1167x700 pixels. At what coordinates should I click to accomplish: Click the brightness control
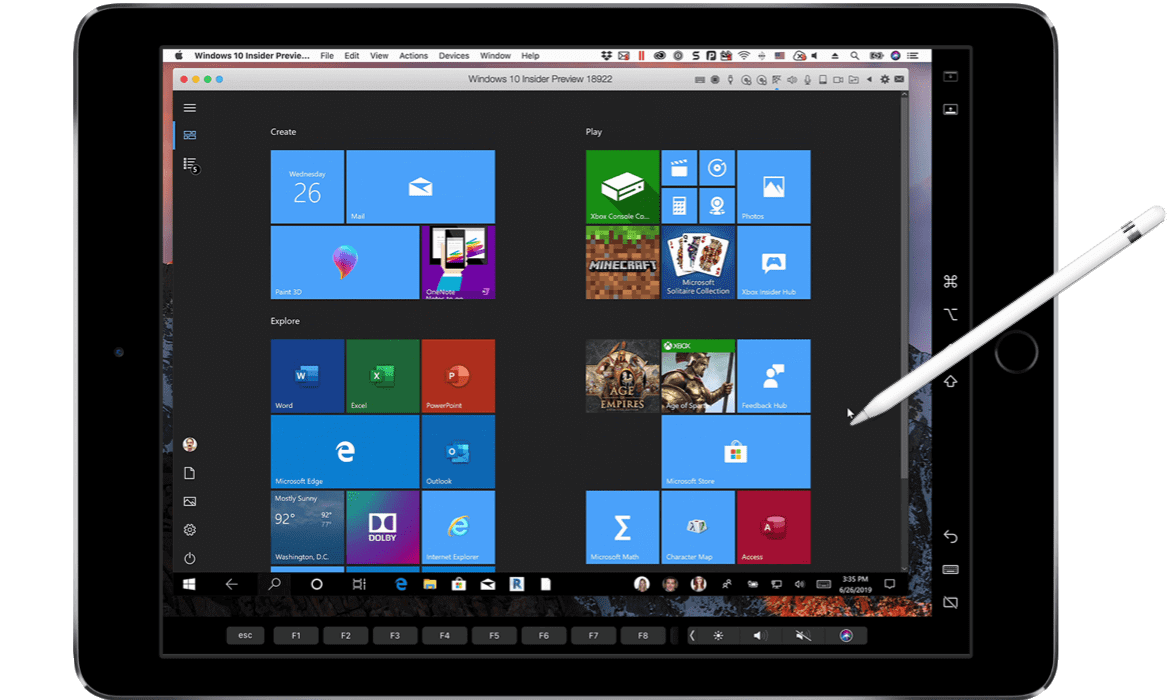pyautogui.click(x=717, y=635)
